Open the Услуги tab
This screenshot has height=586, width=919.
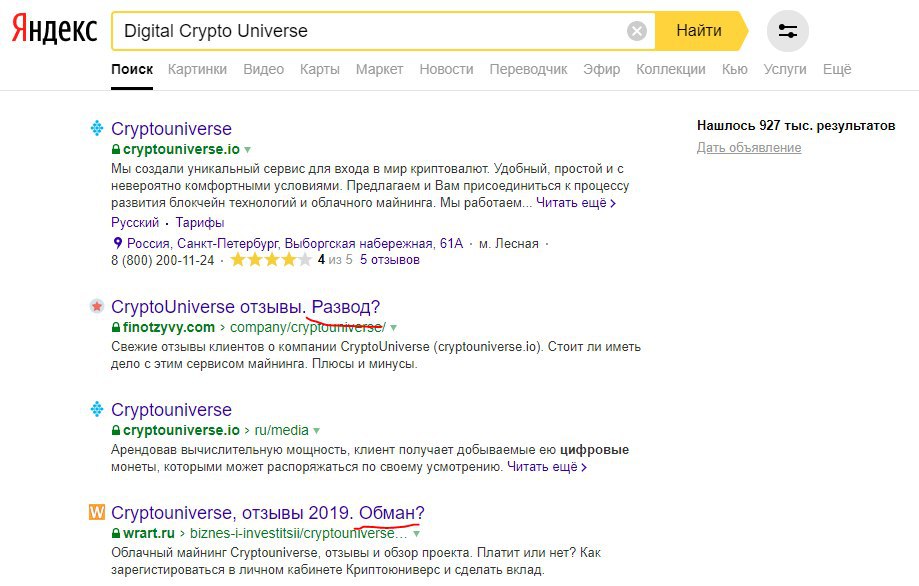[785, 69]
